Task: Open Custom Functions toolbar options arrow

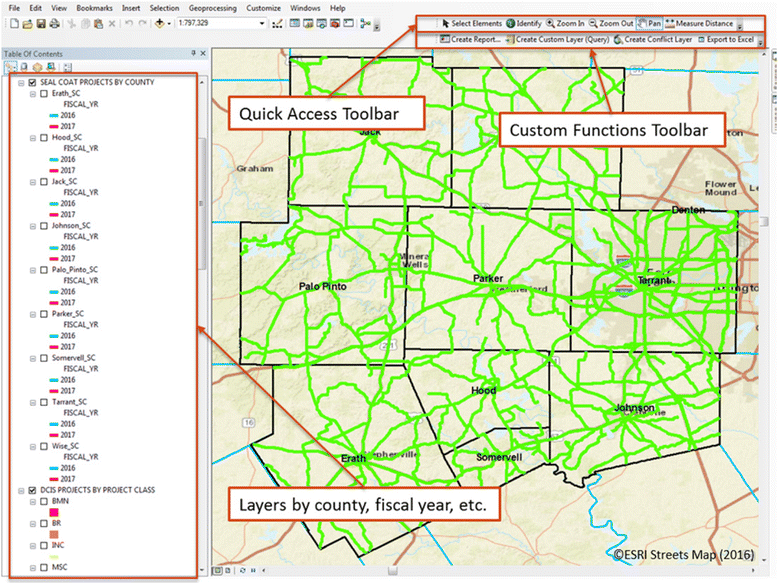Action: pyautogui.click(x=760, y=42)
